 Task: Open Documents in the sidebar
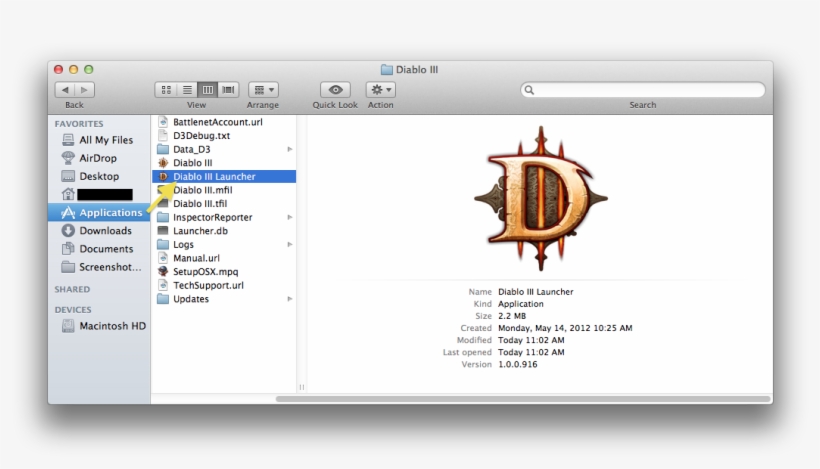(99, 249)
